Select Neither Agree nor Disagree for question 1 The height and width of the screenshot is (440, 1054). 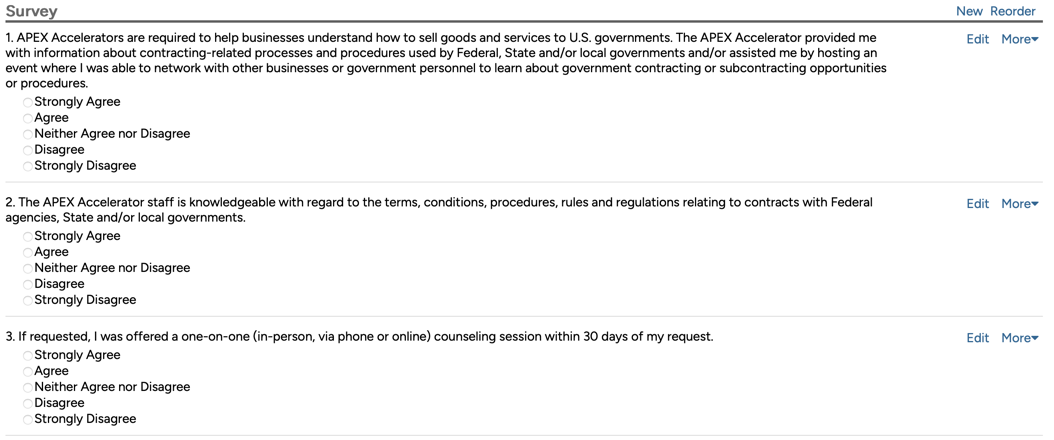point(28,134)
